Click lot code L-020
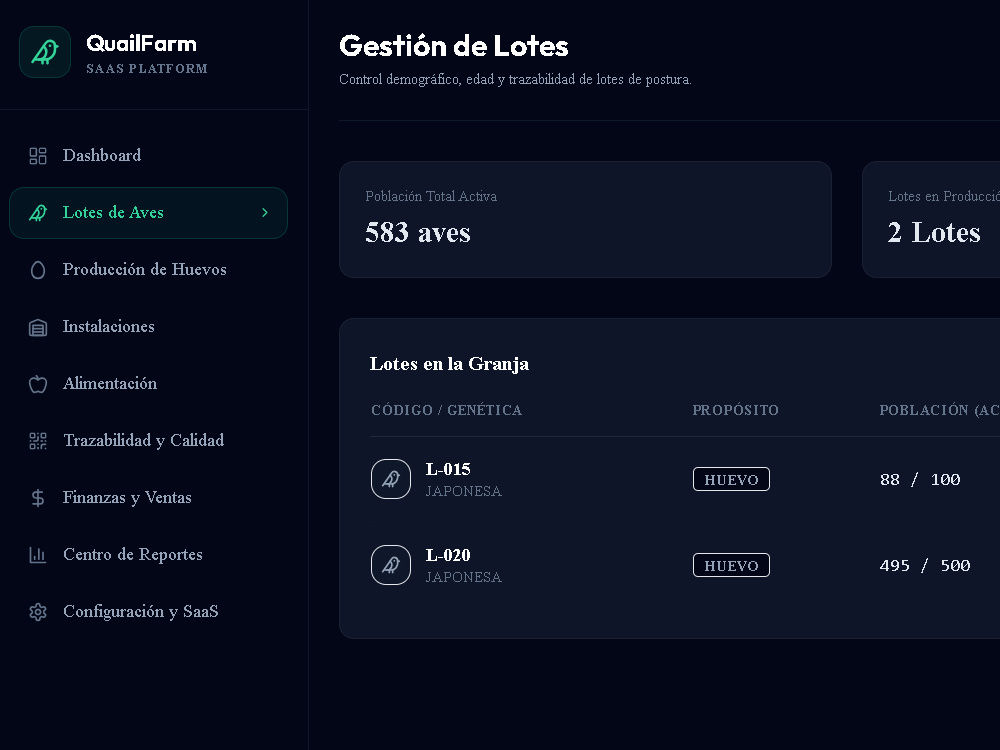1000x750 pixels. tap(448, 555)
